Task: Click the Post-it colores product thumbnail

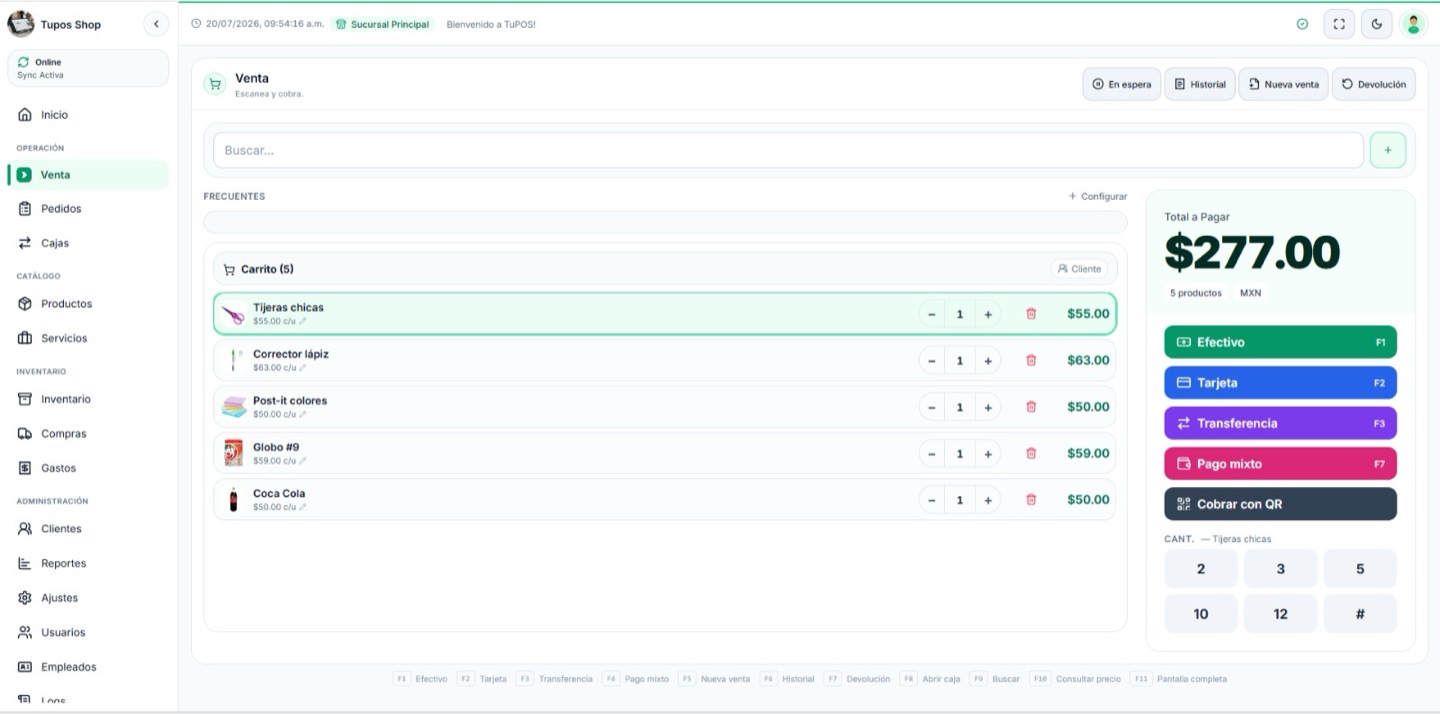Action: [234, 407]
